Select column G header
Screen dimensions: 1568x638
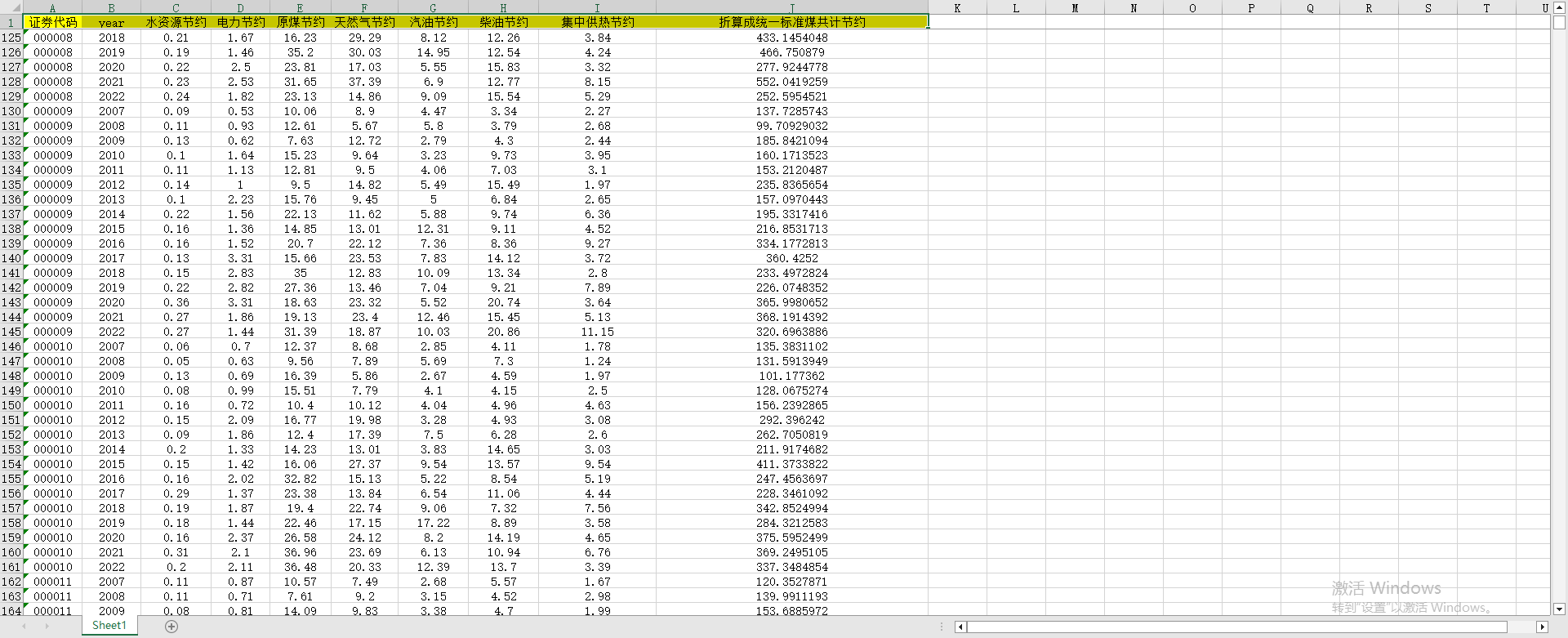pyautogui.click(x=433, y=7)
